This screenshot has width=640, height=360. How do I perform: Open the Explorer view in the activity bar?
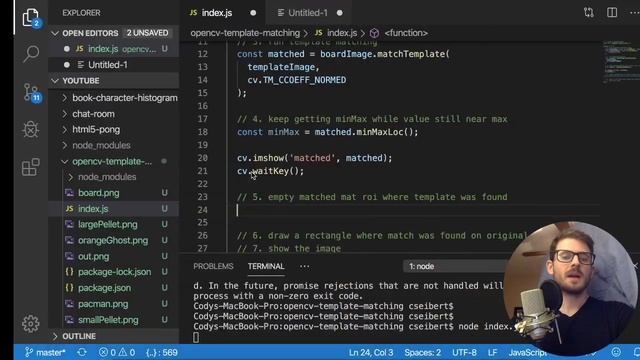tap(31, 18)
